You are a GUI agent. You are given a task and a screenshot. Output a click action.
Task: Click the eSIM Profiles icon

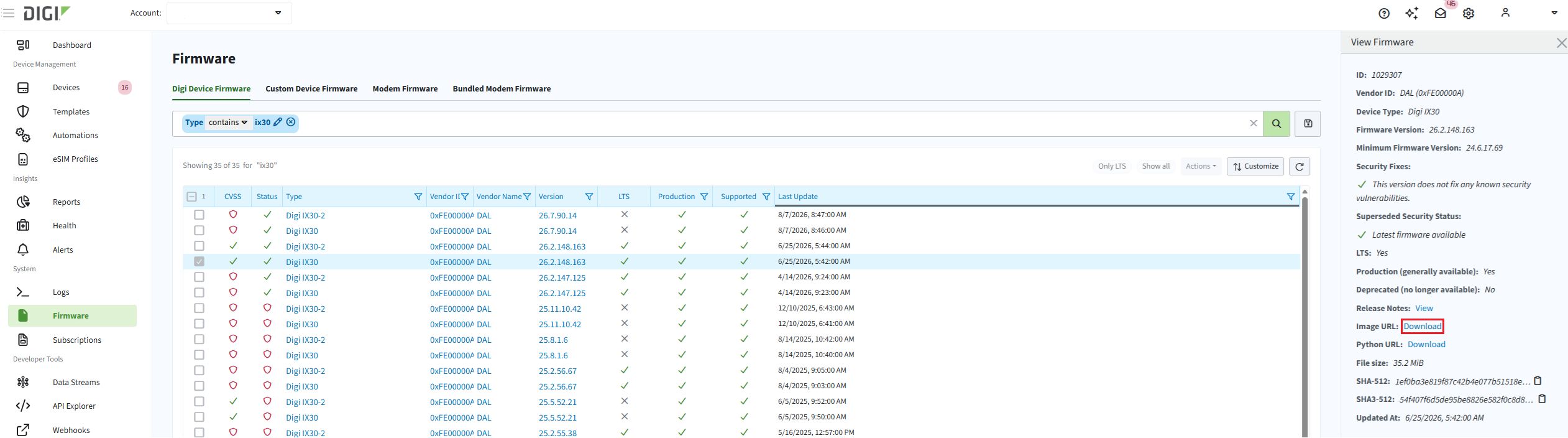(x=23, y=159)
